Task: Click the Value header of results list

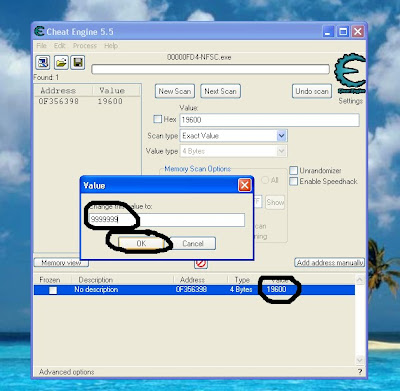Action: tap(112, 90)
